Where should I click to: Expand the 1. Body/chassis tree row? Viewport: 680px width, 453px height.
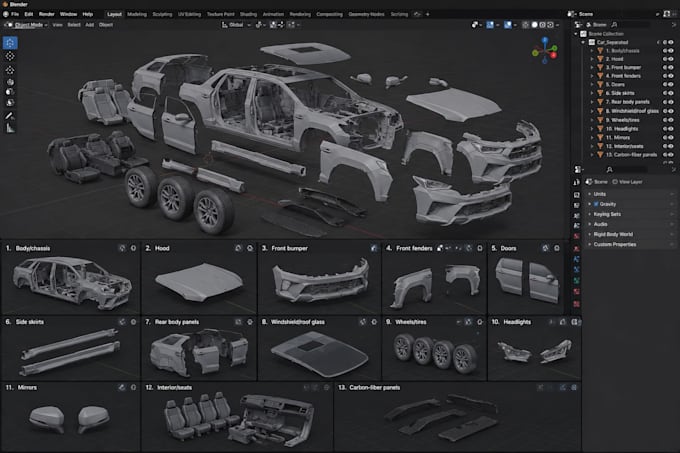click(592, 51)
